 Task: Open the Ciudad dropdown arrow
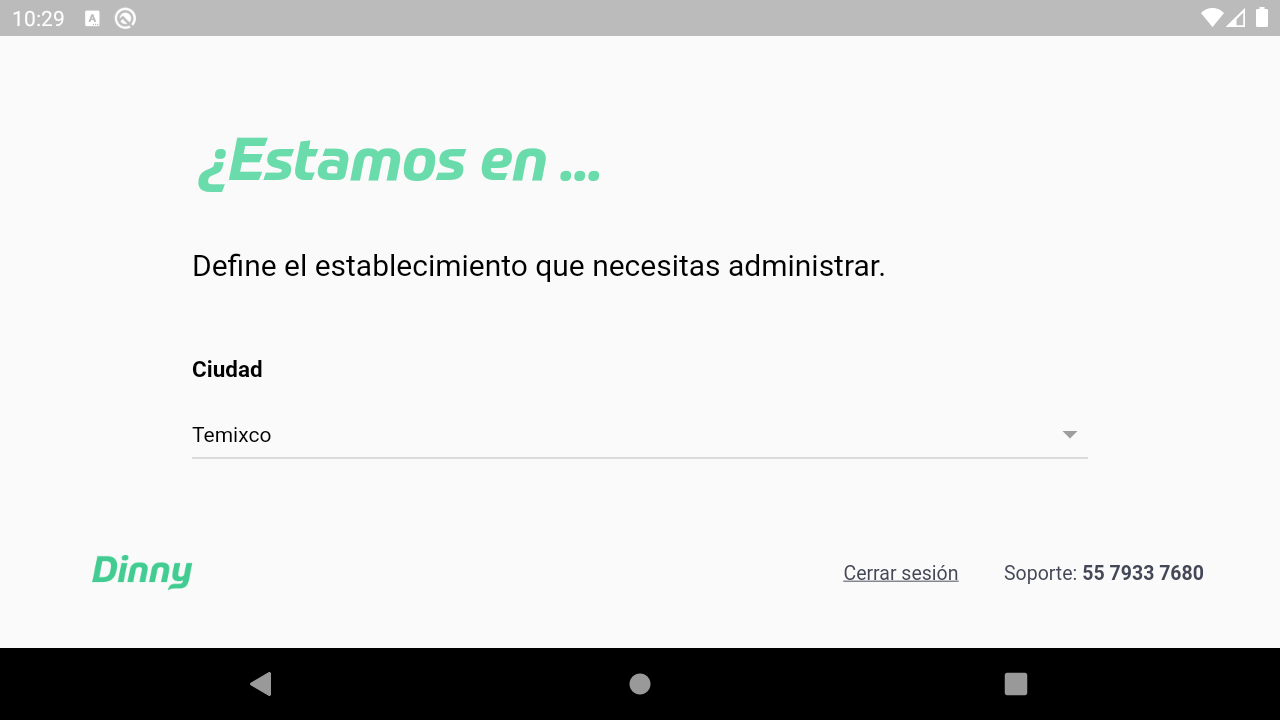(1069, 435)
